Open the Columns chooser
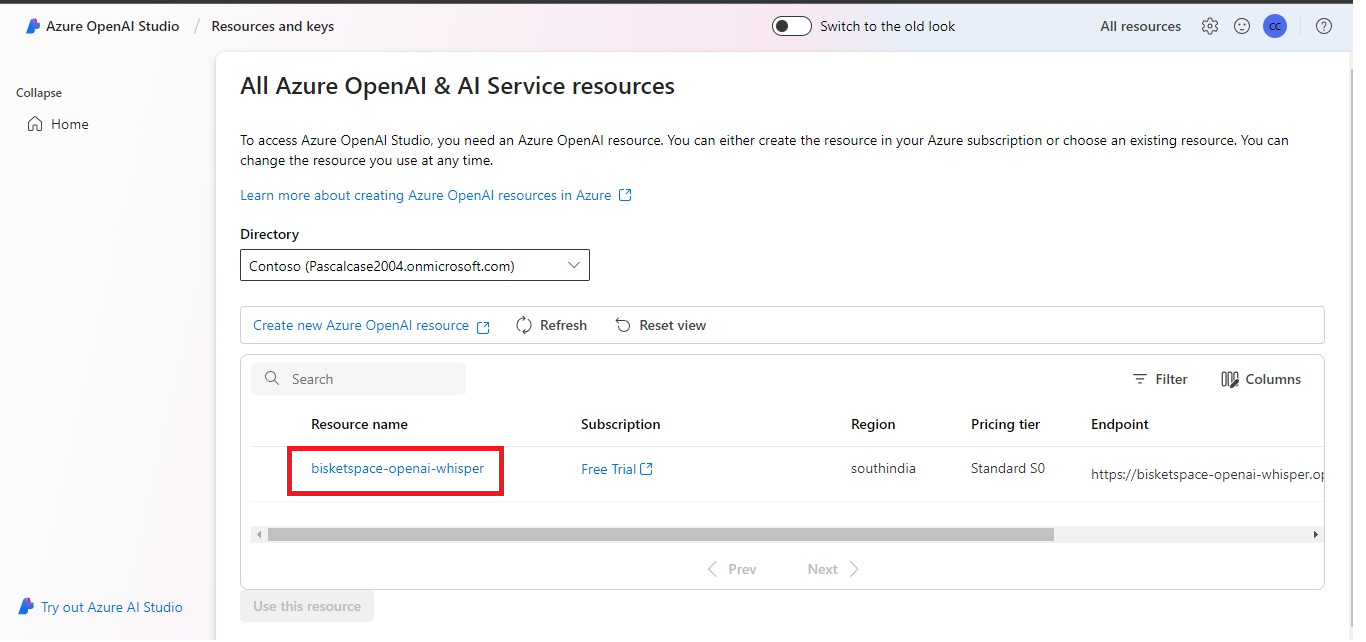This screenshot has width=1366, height=642. 1261,379
